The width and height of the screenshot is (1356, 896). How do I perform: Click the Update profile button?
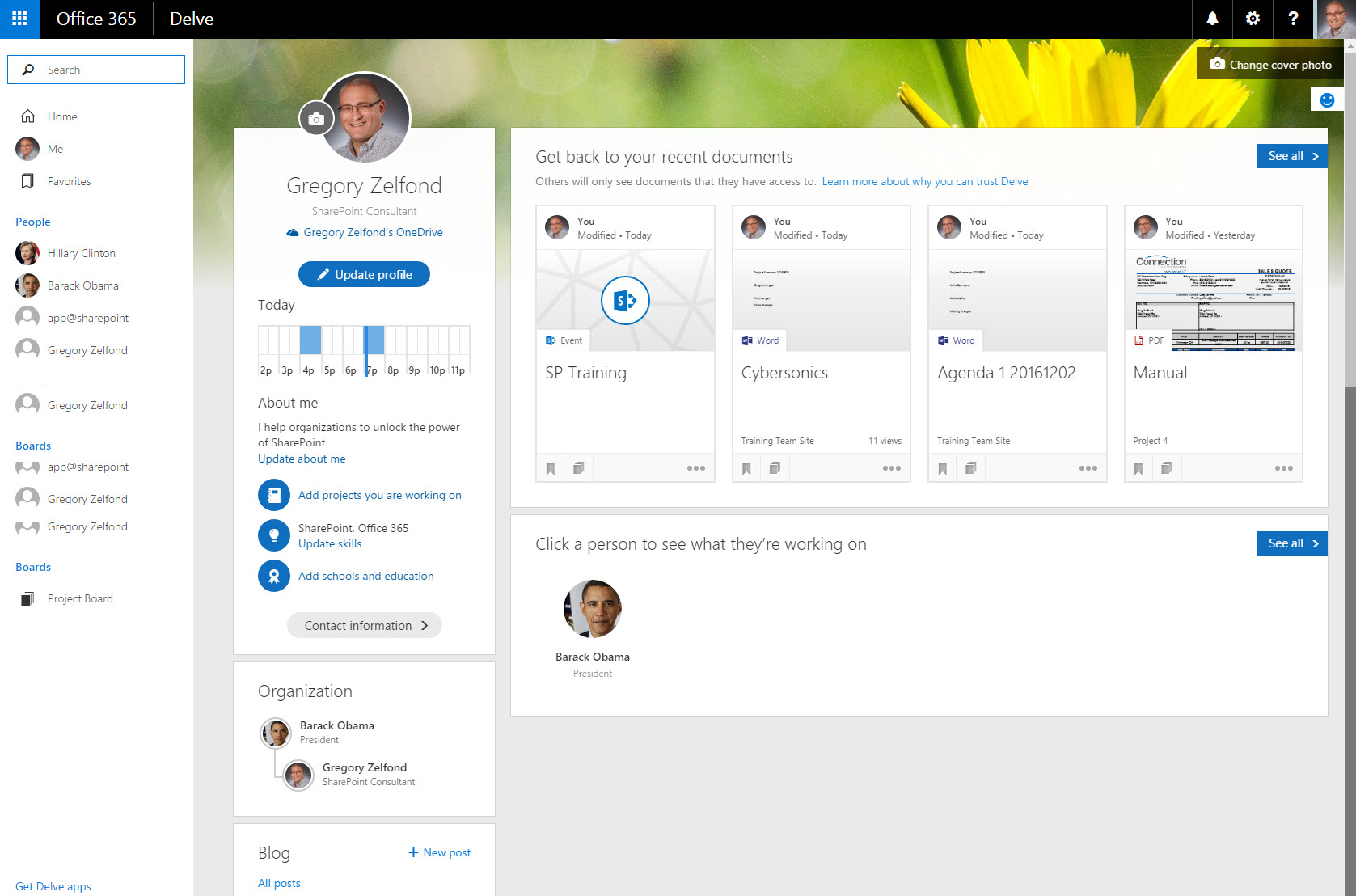[364, 274]
